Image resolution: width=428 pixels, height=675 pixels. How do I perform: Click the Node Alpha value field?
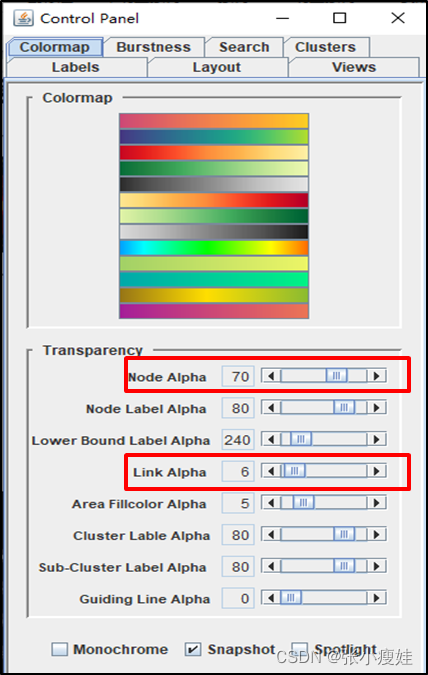[x=238, y=377]
